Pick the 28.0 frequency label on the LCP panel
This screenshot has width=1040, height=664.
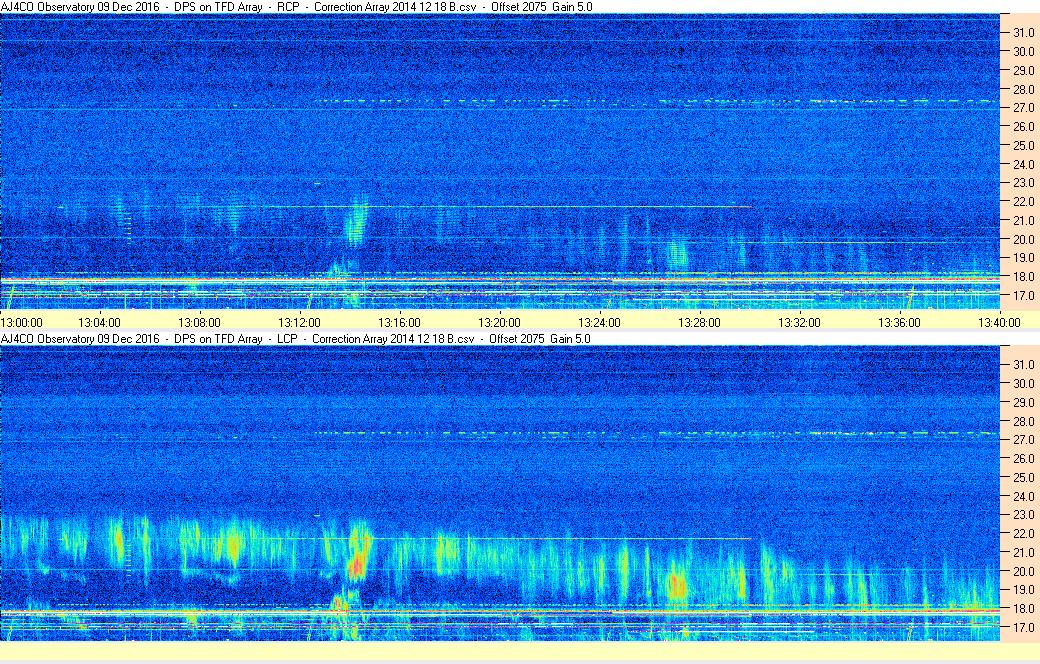click(1023, 421)
